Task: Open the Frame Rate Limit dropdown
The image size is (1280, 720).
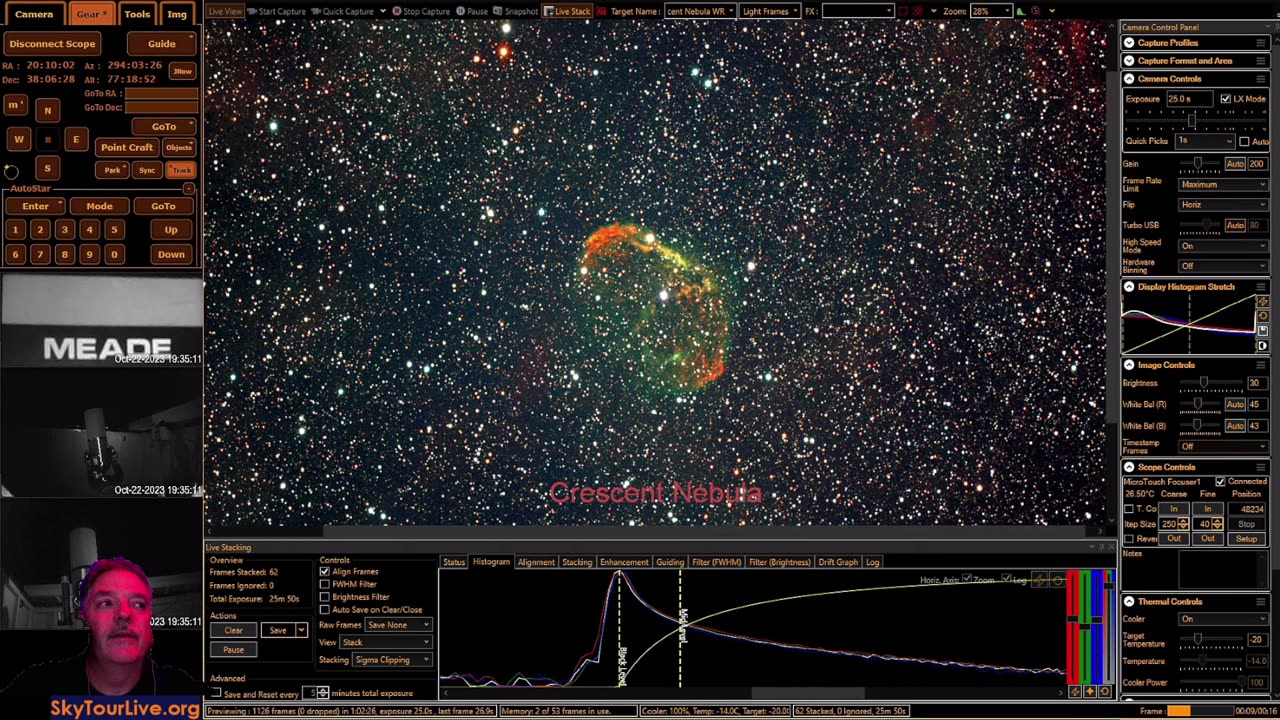Action: (x=1223, y=184)
